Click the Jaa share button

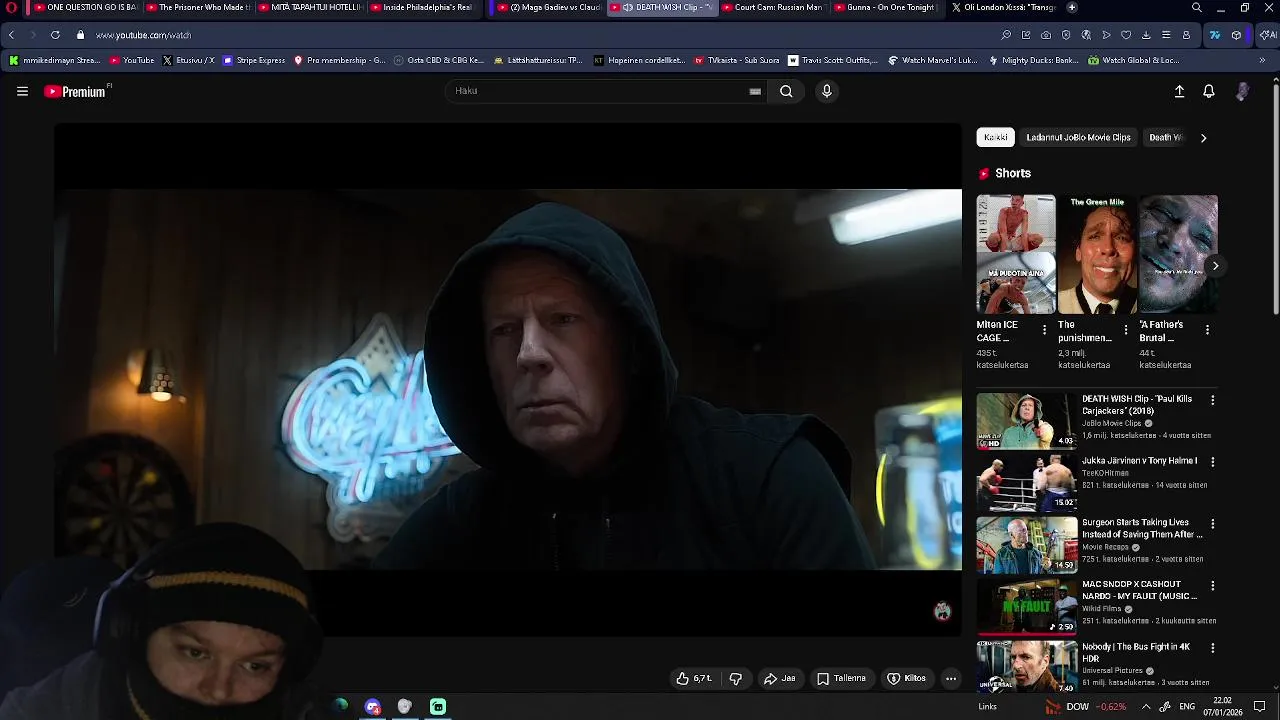coord(780,678)
